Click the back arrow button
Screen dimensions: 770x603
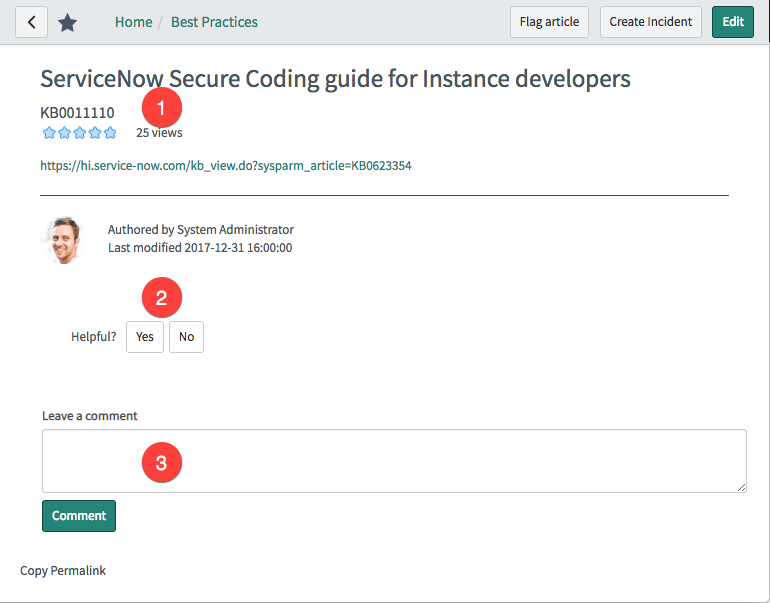(x=31, y=22)
